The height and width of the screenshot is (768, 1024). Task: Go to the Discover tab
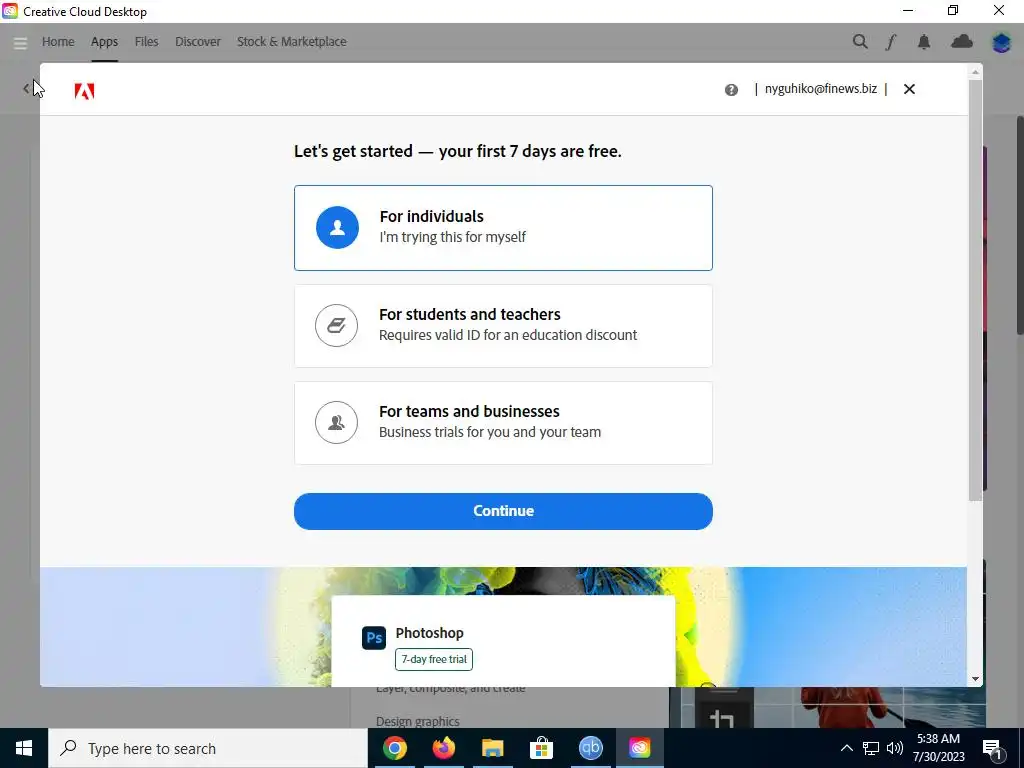point(198,42)
